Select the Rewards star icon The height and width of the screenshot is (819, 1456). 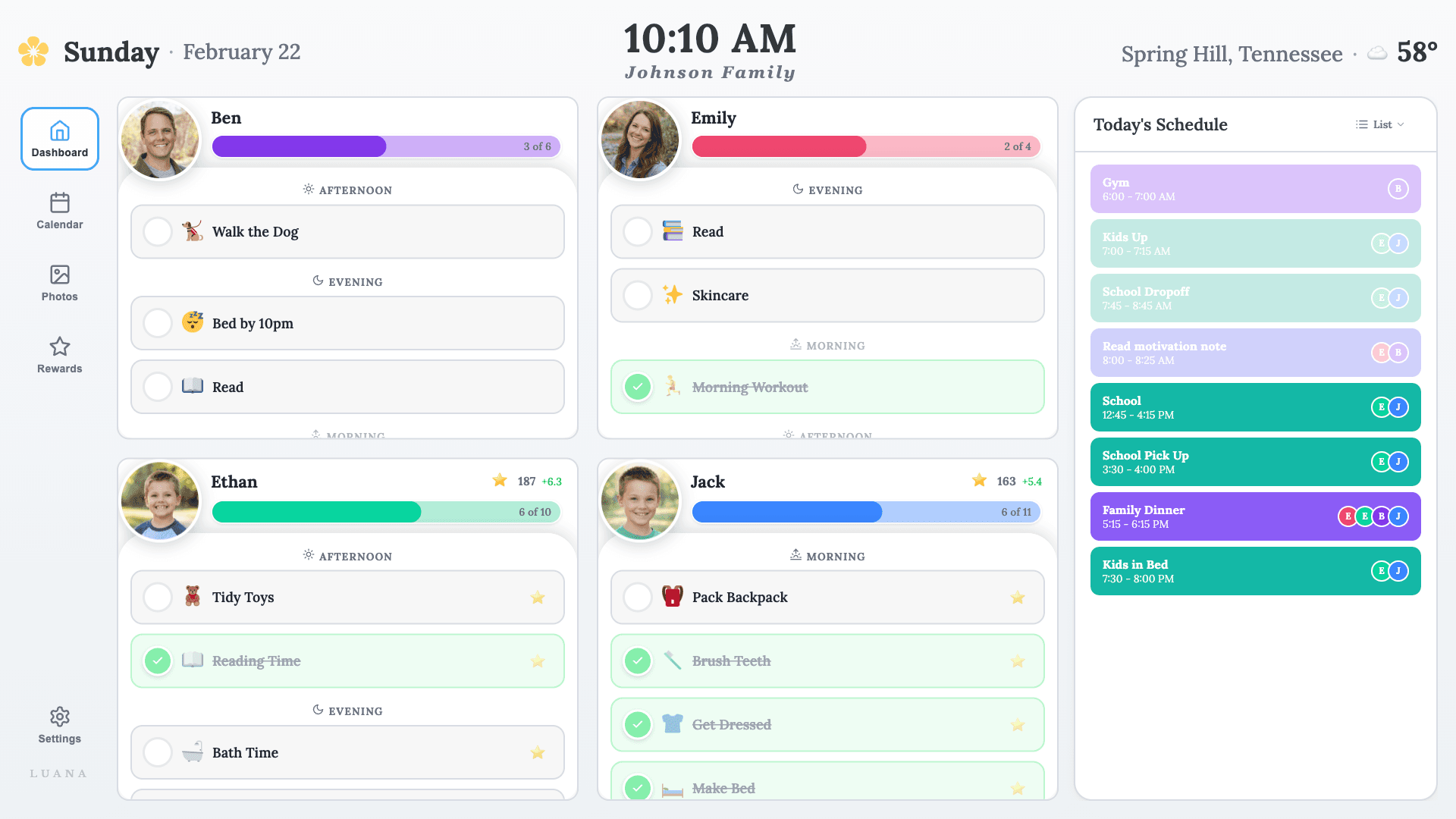coord(59,347)
